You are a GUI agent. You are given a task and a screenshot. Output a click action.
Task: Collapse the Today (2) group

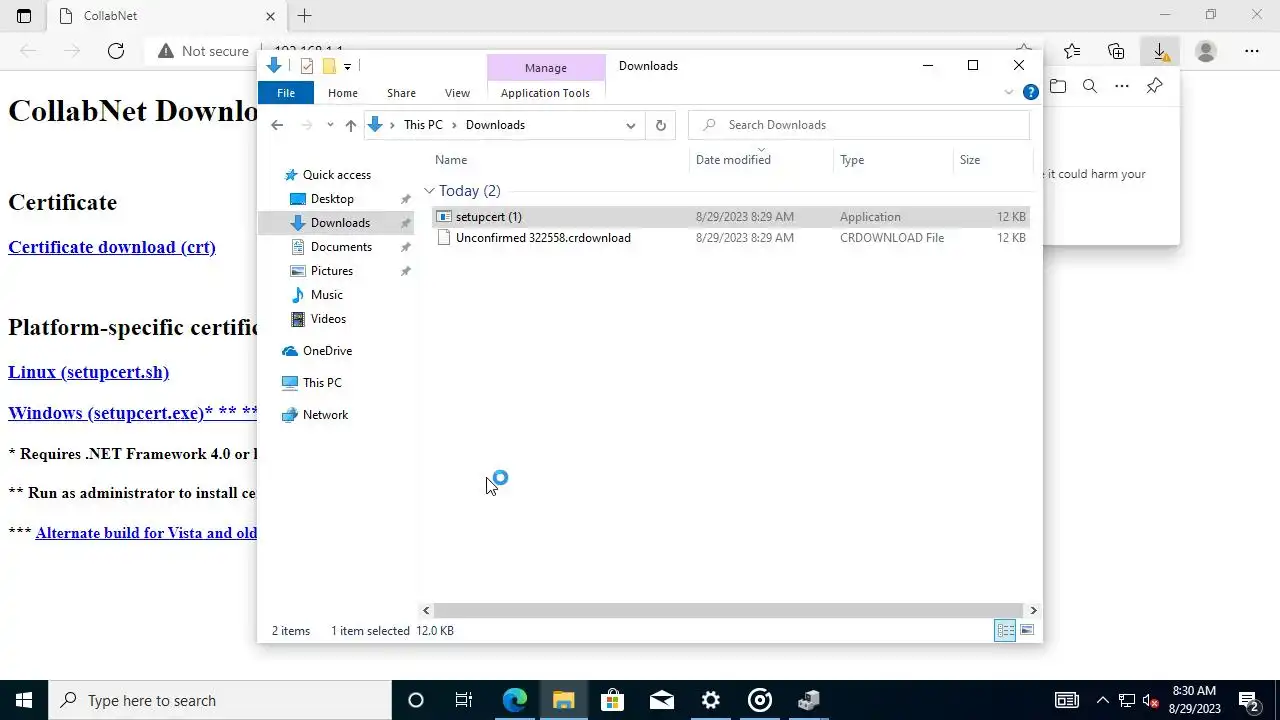pyautogui.click(x=429, y=191)
